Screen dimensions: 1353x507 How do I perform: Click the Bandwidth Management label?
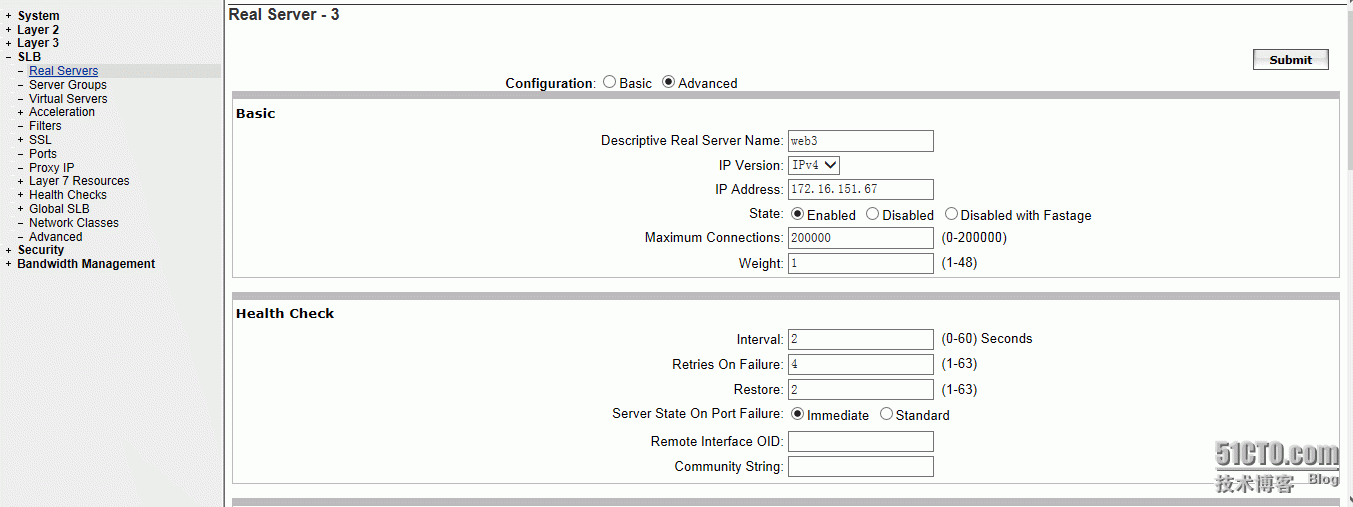coord(86,264)
